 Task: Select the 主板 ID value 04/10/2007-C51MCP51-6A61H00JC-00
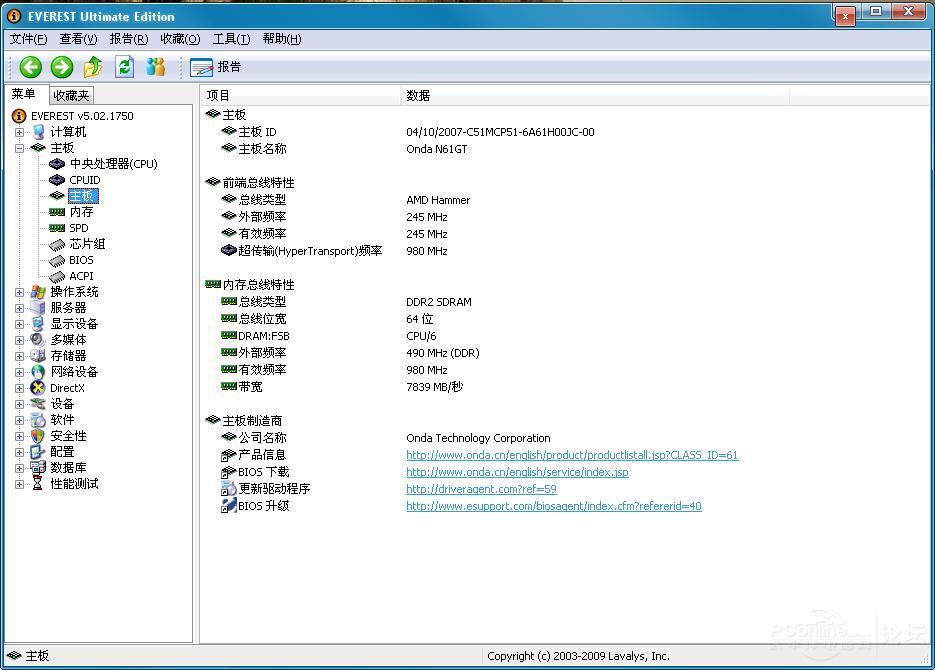500,132
